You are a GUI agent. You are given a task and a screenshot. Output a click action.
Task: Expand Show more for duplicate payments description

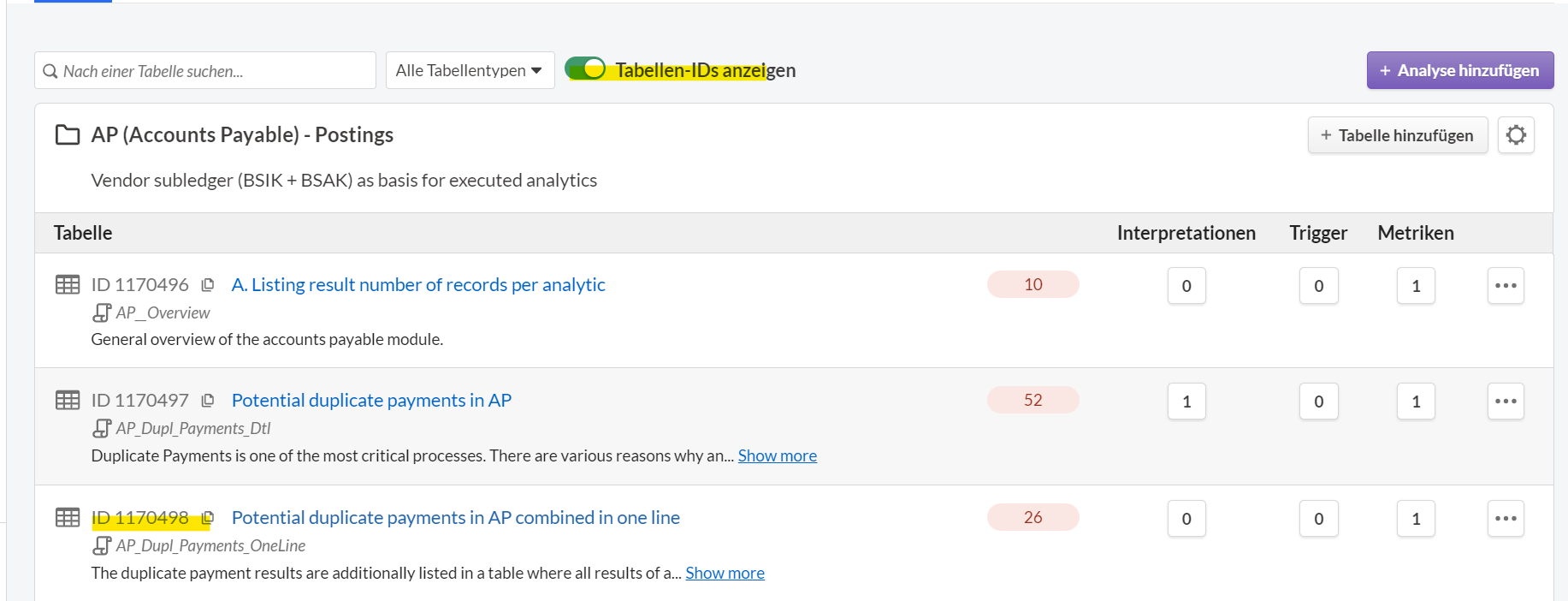pos(777,456)
